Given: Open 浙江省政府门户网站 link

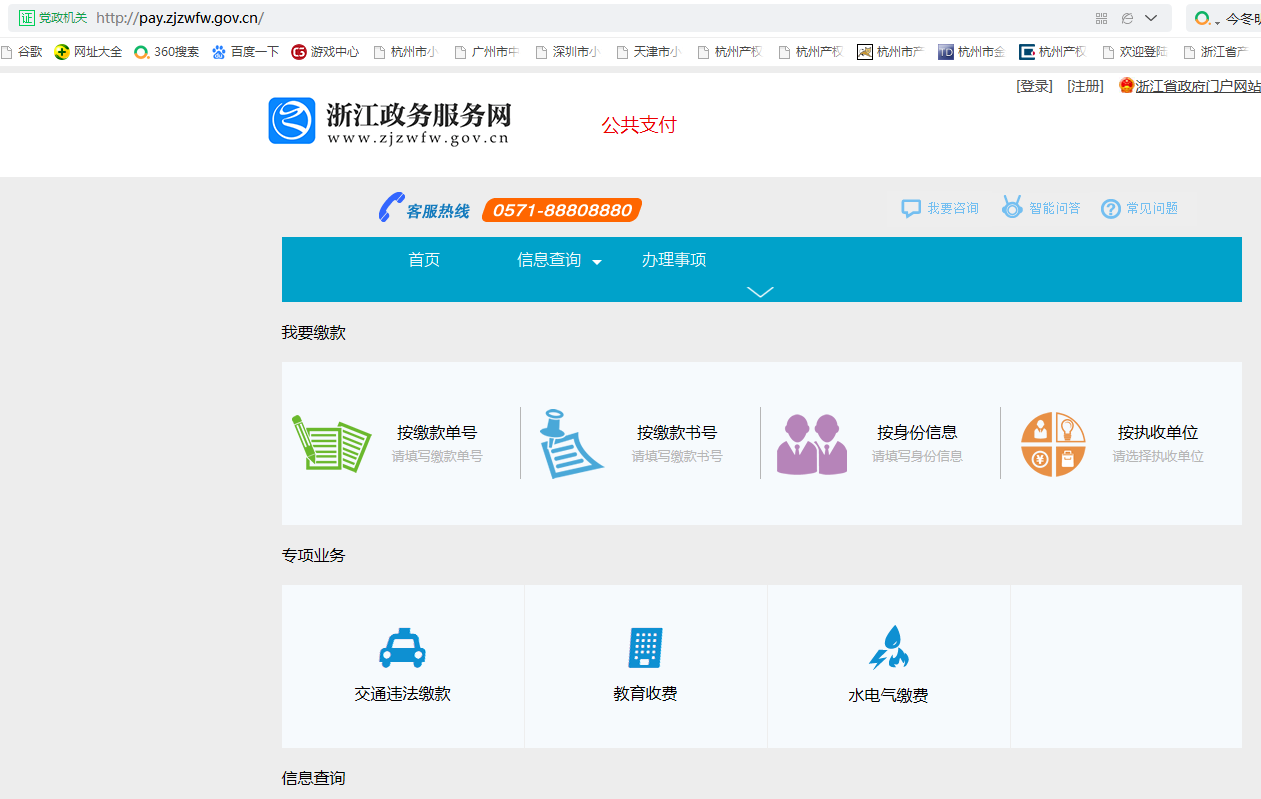Looking at the screenshot, I should tap(1198, 86).
